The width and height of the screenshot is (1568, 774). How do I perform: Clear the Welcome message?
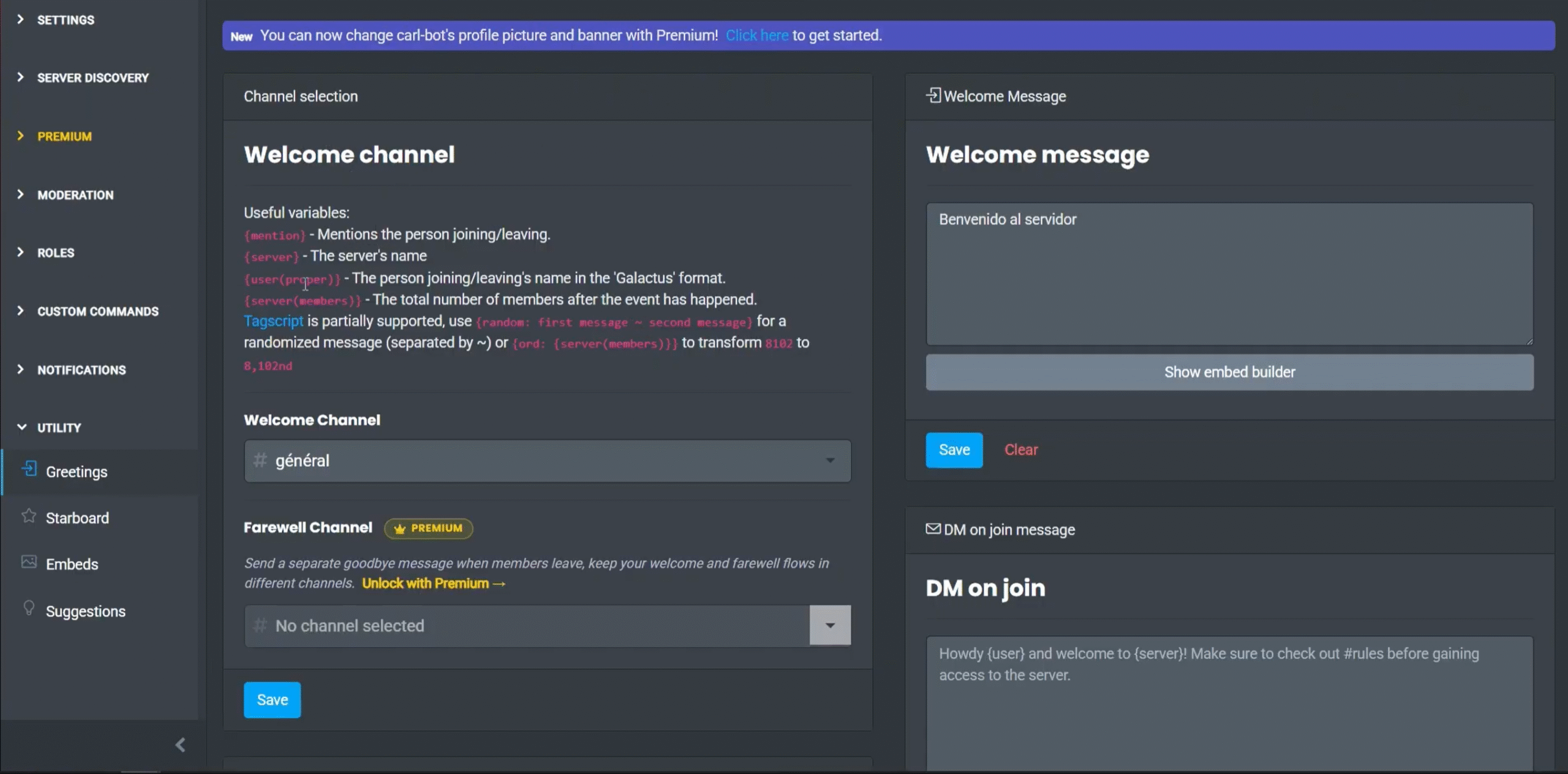coord(1021,450)
